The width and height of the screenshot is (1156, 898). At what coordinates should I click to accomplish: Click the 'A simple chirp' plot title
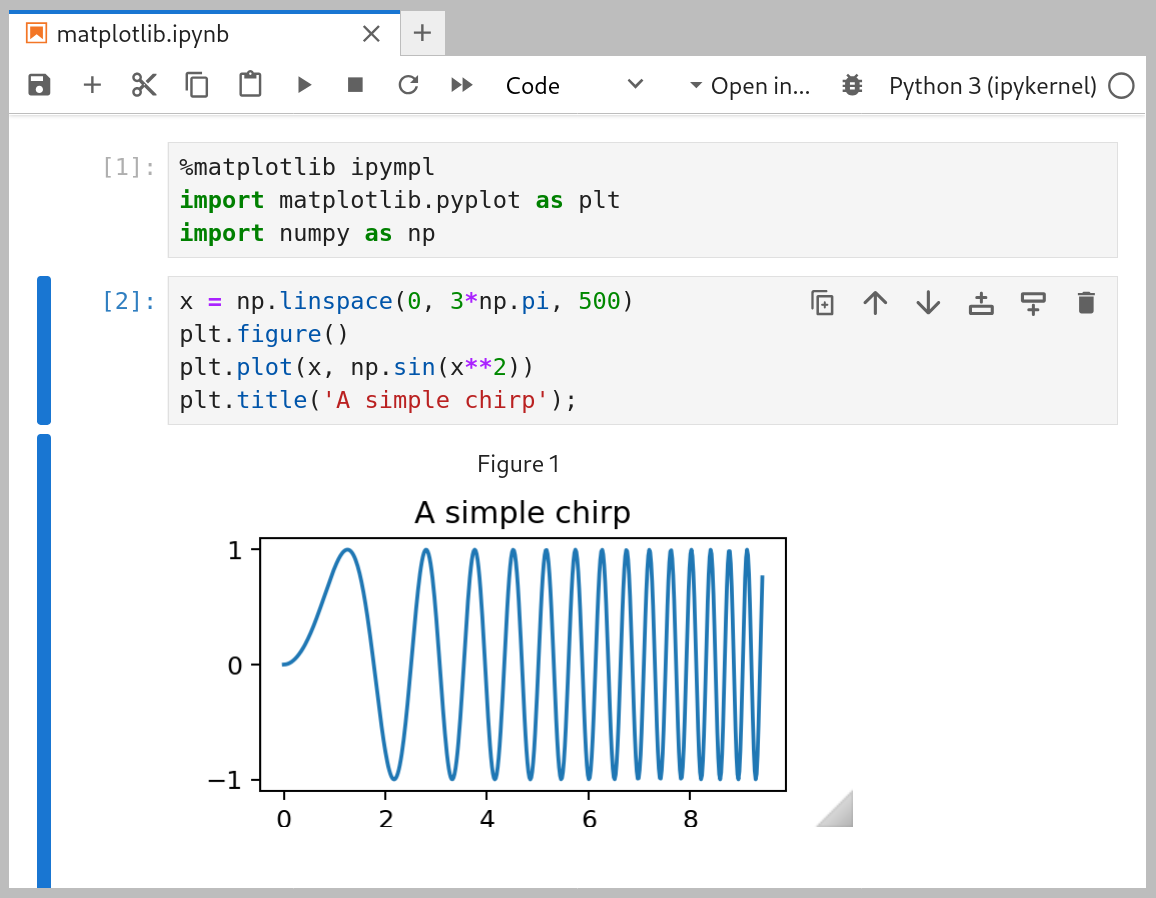[x=523, y=512]
